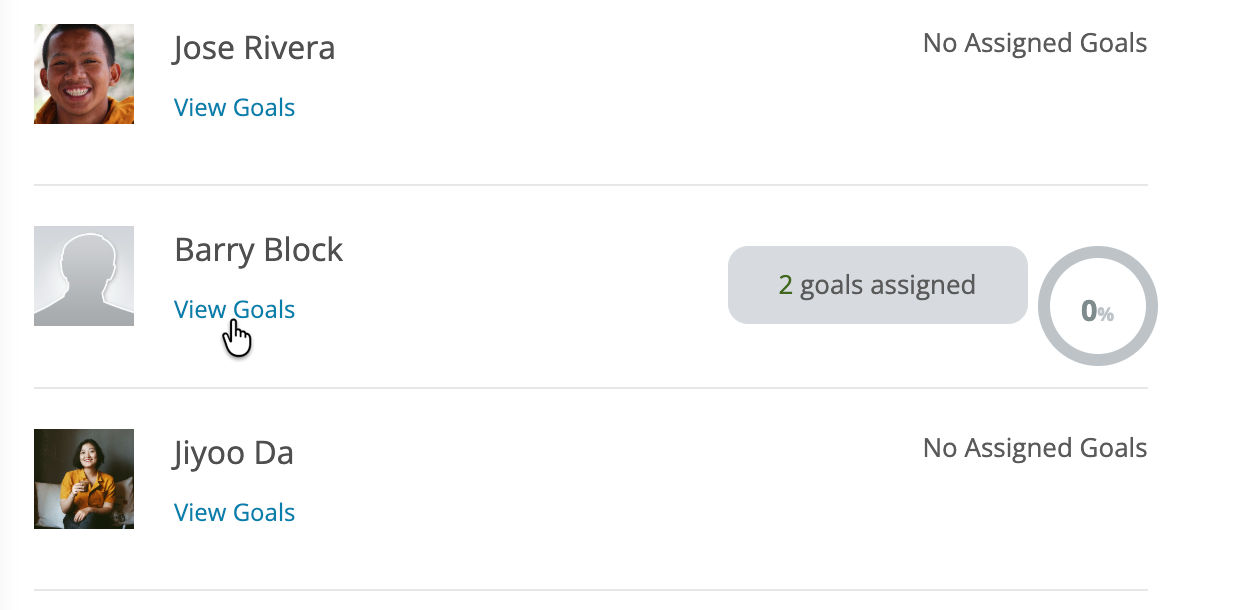Select View Goals beneath Jiyoo Da
The width and height of the screenshot is (1234, 610).
(234, 513)
